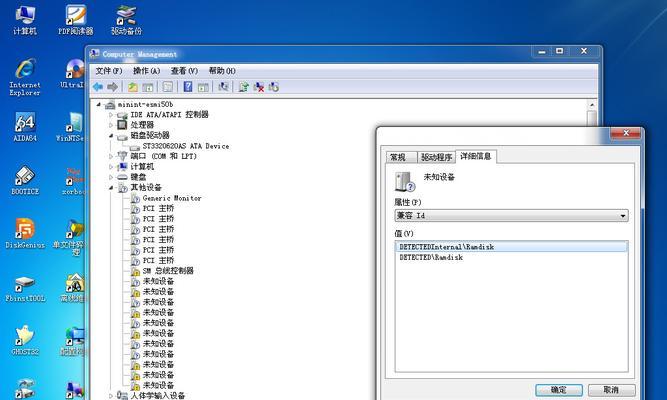This screenshot has width=667, height=400.
Task: Collapse the minint-esmi50b root node
Action: point(99,104)
